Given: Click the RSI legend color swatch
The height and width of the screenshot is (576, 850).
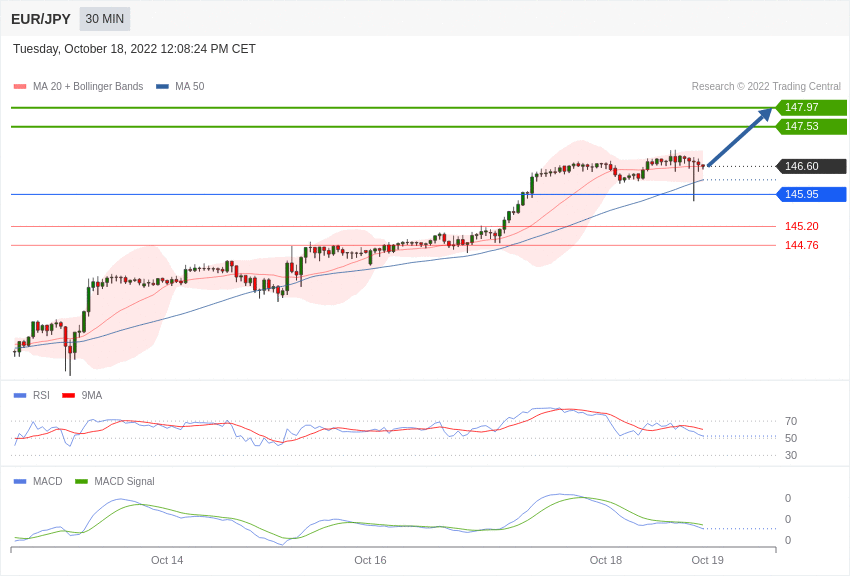Looking at the screenshot, I should tap(20, 396).
